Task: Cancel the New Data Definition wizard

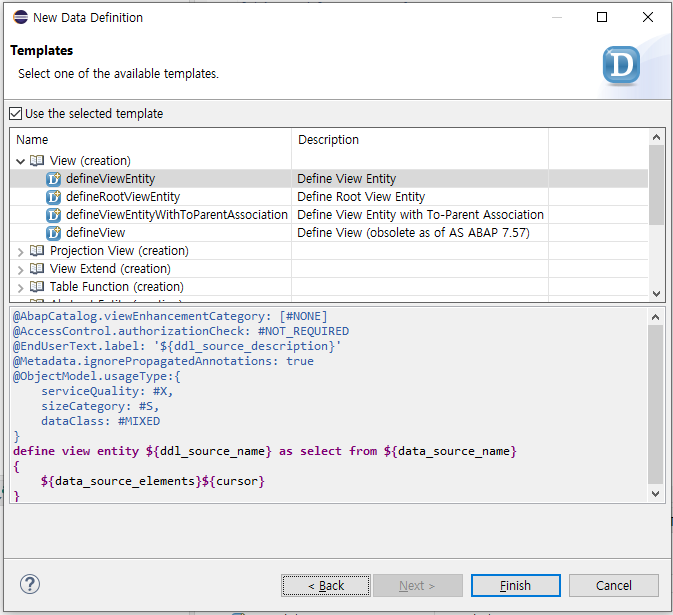Action: [614, 585]
